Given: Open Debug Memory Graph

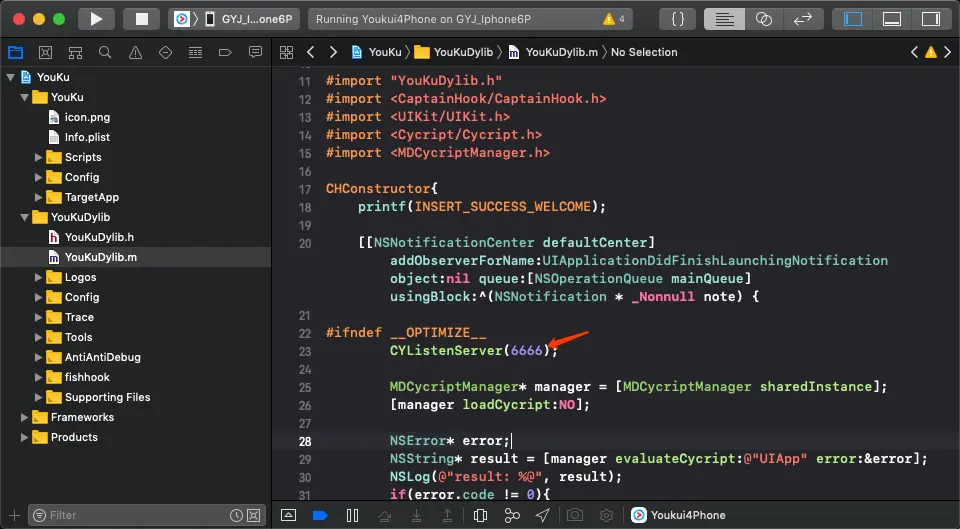Looking at the screenshot, I should pyautogui.click(x=512, y=516).
